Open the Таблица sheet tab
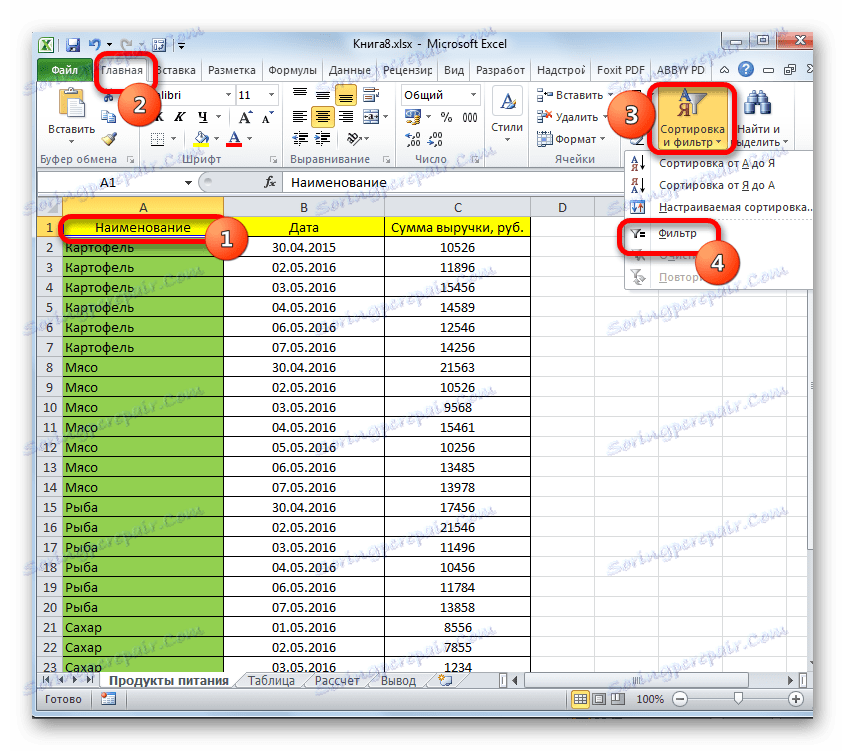The height and width of the screenshot is (751, 863). (271, 681)
